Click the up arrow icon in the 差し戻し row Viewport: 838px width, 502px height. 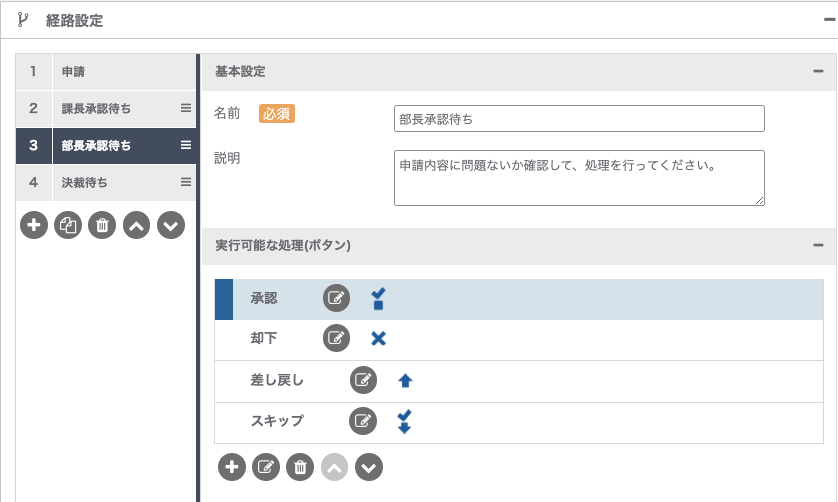(405, 380)
